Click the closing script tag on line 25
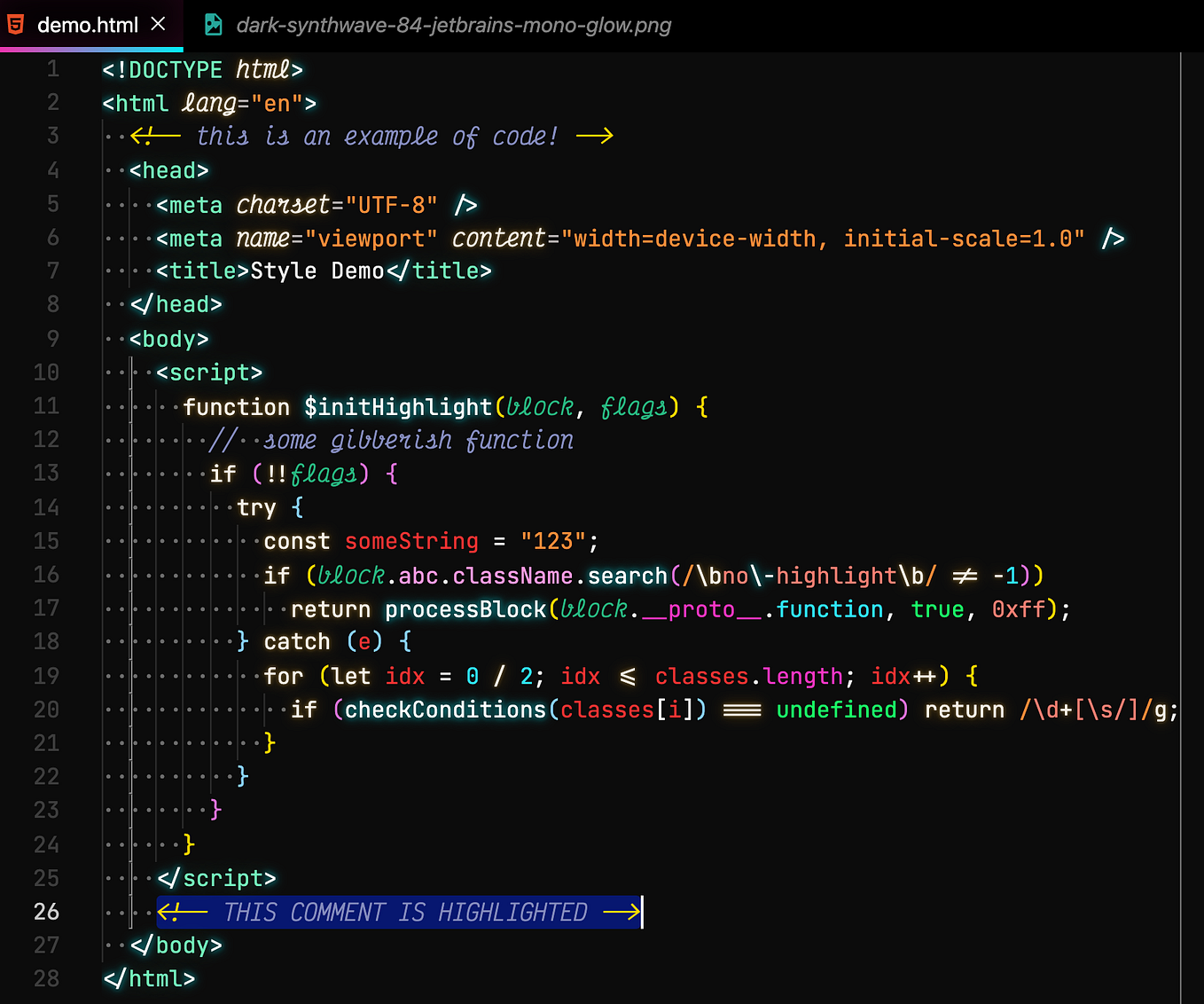Viewport: 1204px width, 1004px height. click(x=216, y=878)
